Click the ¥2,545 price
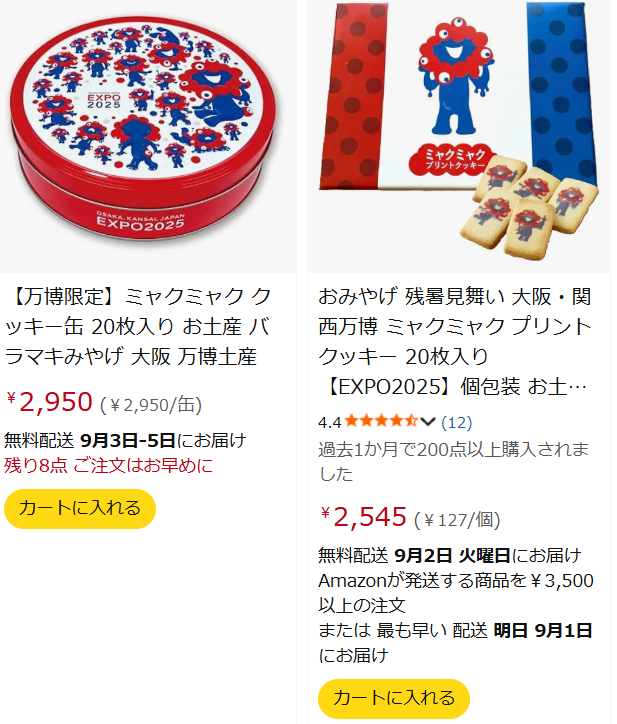The image size is (617, 724). click(363, 516)
